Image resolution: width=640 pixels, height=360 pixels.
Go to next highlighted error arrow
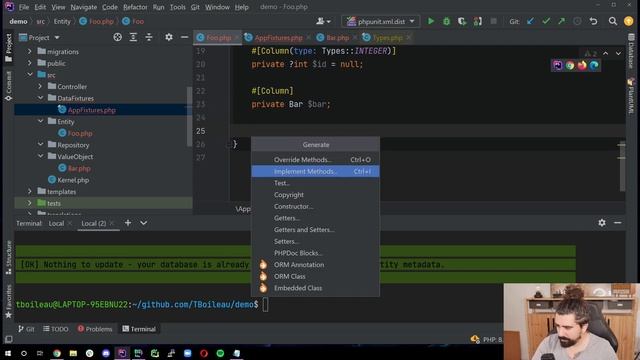[x=618, y=53]
